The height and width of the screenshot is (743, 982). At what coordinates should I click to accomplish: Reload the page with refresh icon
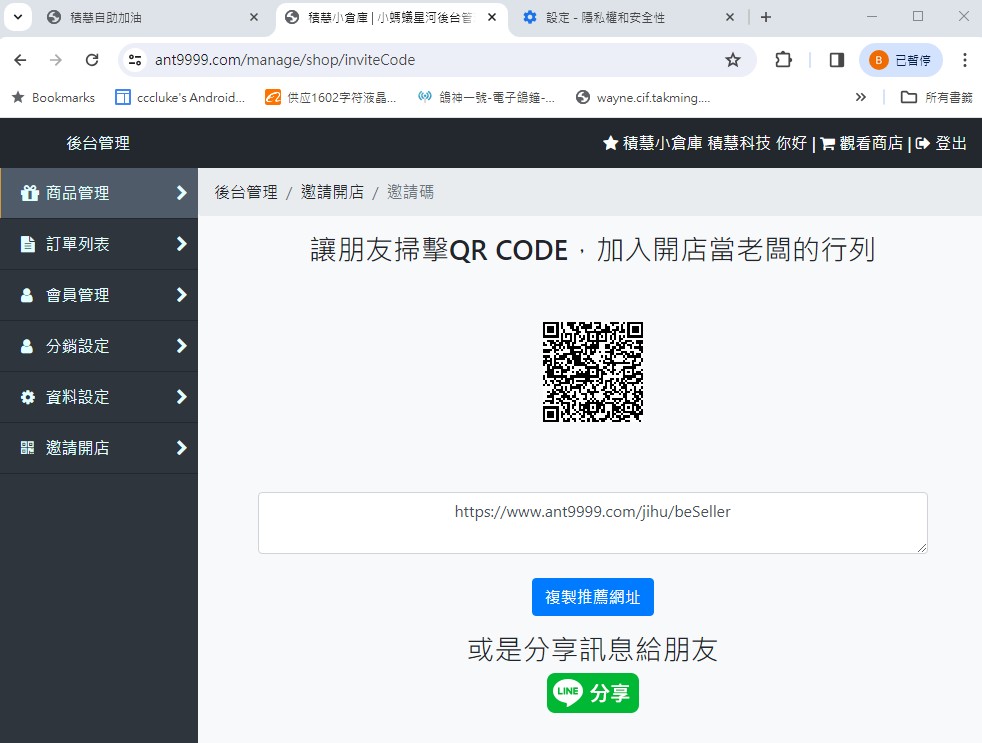(92, 60)
